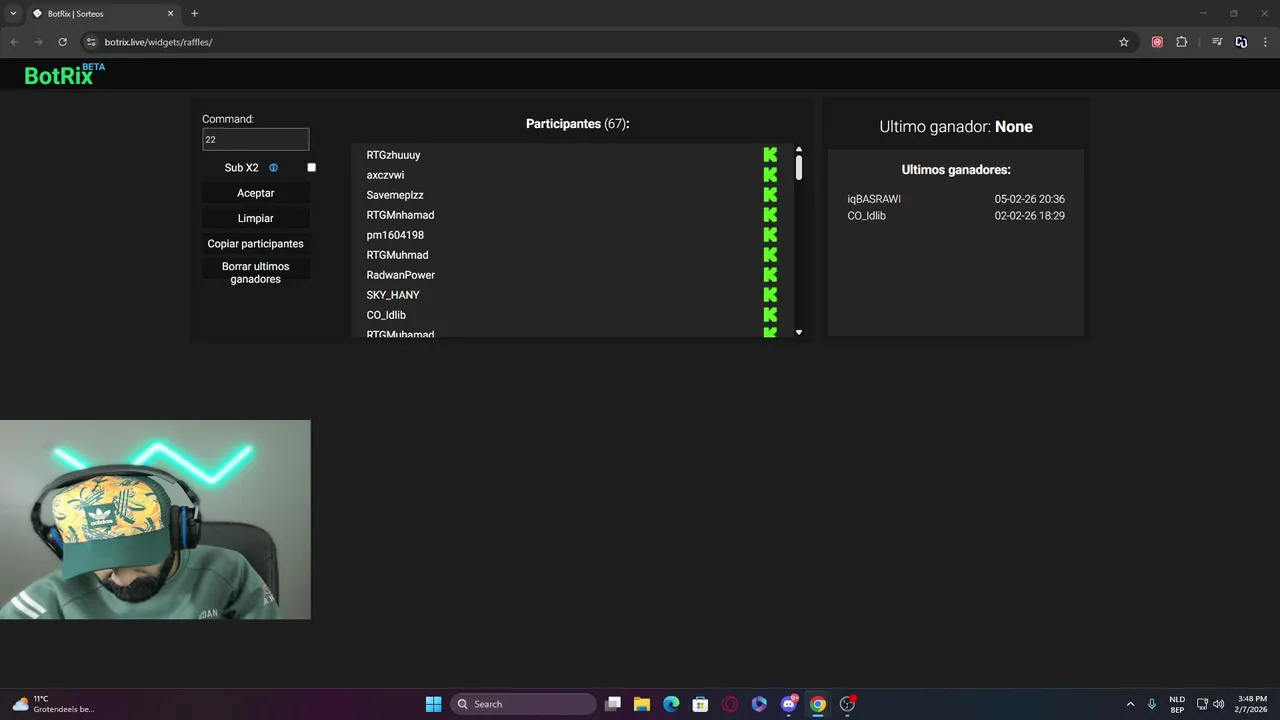Screen dimensions: 1280x720
Task: Click the Aceptar button
Action: 256,193
